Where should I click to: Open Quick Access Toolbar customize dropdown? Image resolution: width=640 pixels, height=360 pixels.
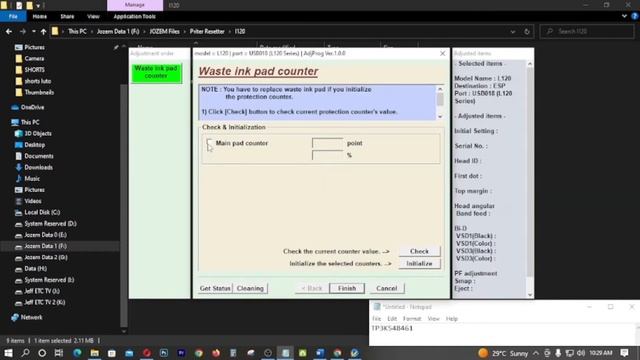(x=38, y=5)
